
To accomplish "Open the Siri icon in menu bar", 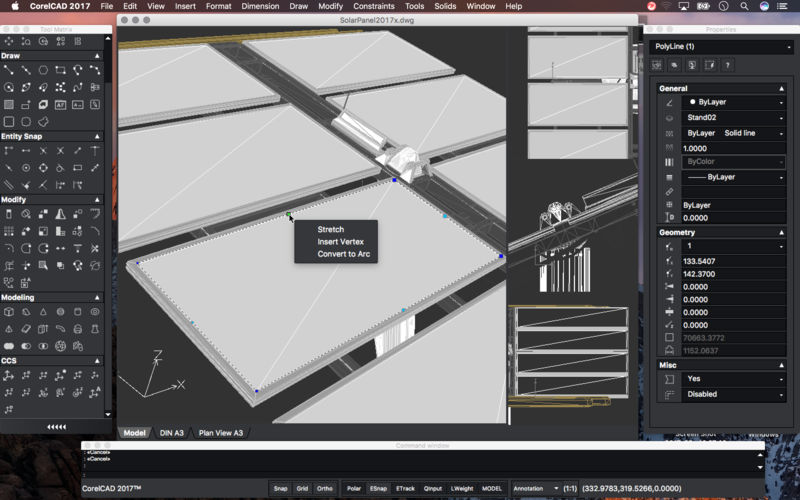I will point(764,6).
